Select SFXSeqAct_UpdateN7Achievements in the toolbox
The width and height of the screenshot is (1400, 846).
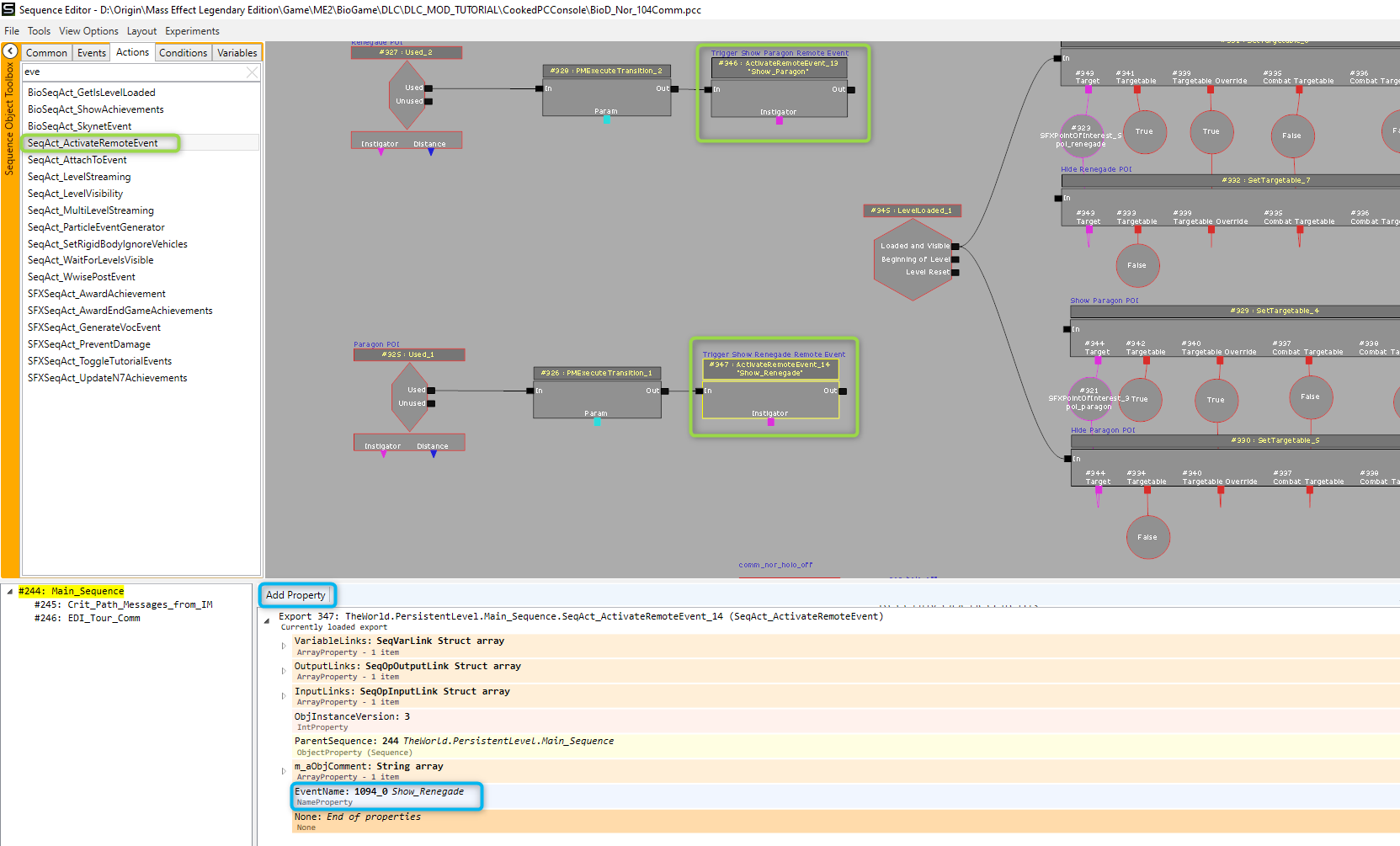107,378
